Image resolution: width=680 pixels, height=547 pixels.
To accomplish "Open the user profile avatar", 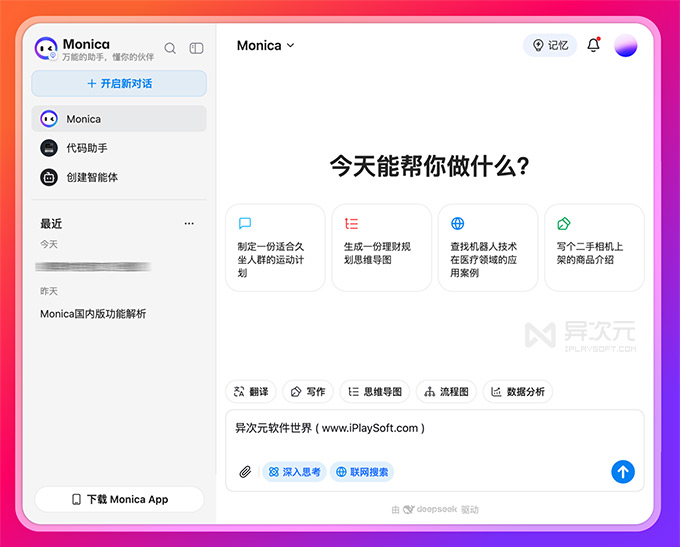I will pos(625,45).
